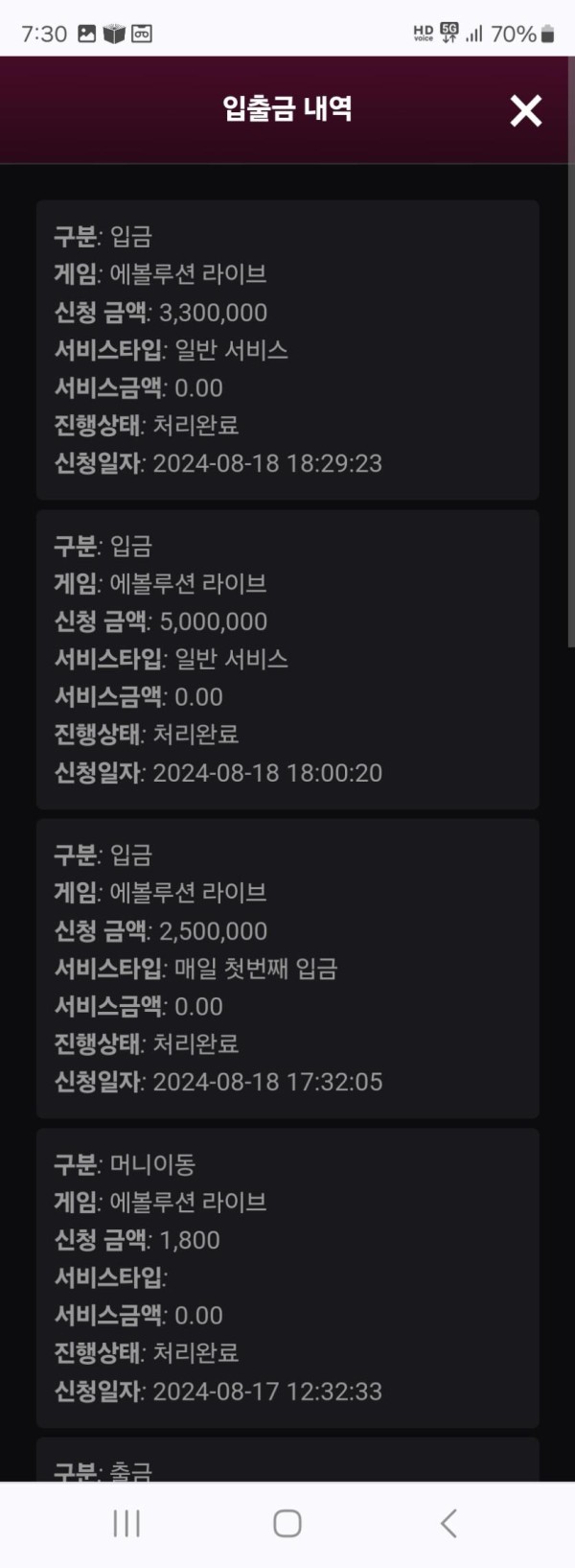
Task: Tap the voicemail status bar icon
Action: pos(142,34)
